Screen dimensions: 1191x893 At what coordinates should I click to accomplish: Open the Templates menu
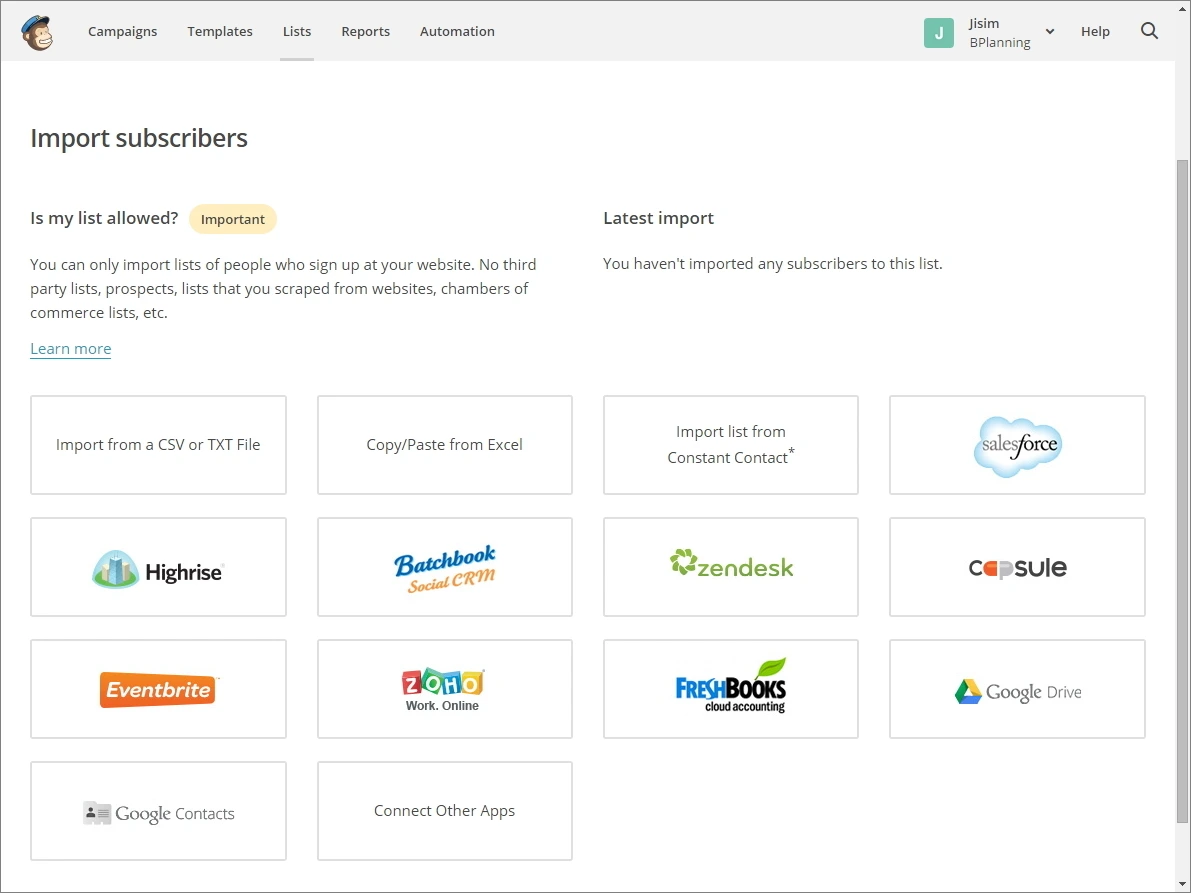220,31
